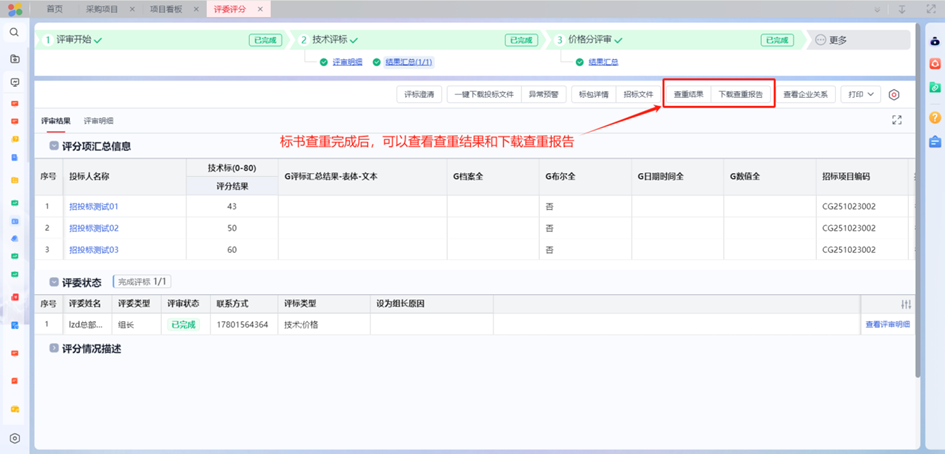Open settings gear at sidebar bottom
This screenshot has width=945, height=454.
point(15,438)
